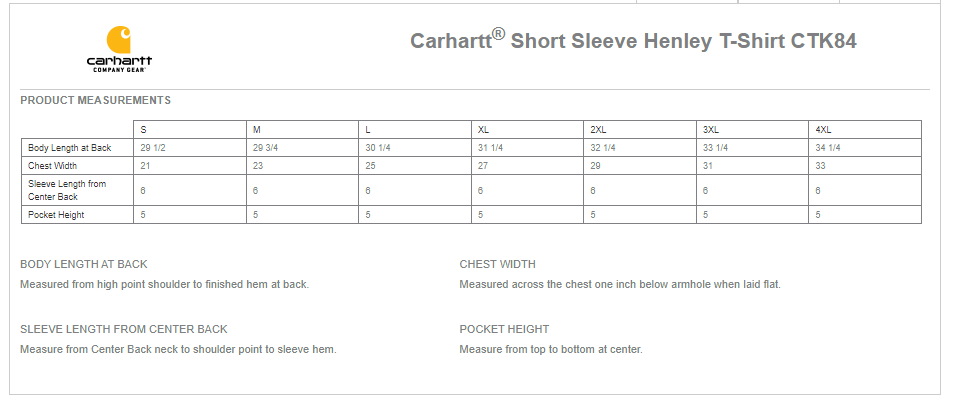
Task: Select the CHEST WIDTH definition heading
Action: pos(498,265)
